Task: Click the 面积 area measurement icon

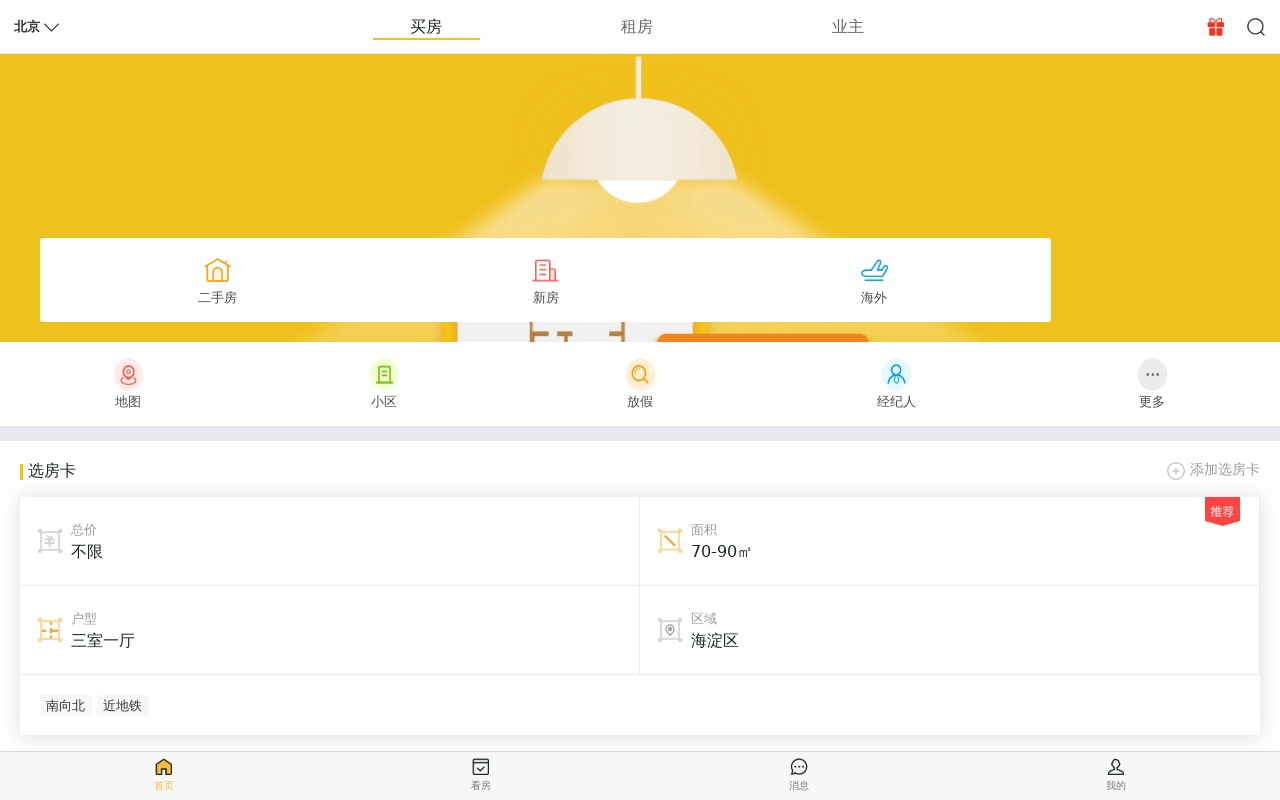Action: [x=670, y=541]
